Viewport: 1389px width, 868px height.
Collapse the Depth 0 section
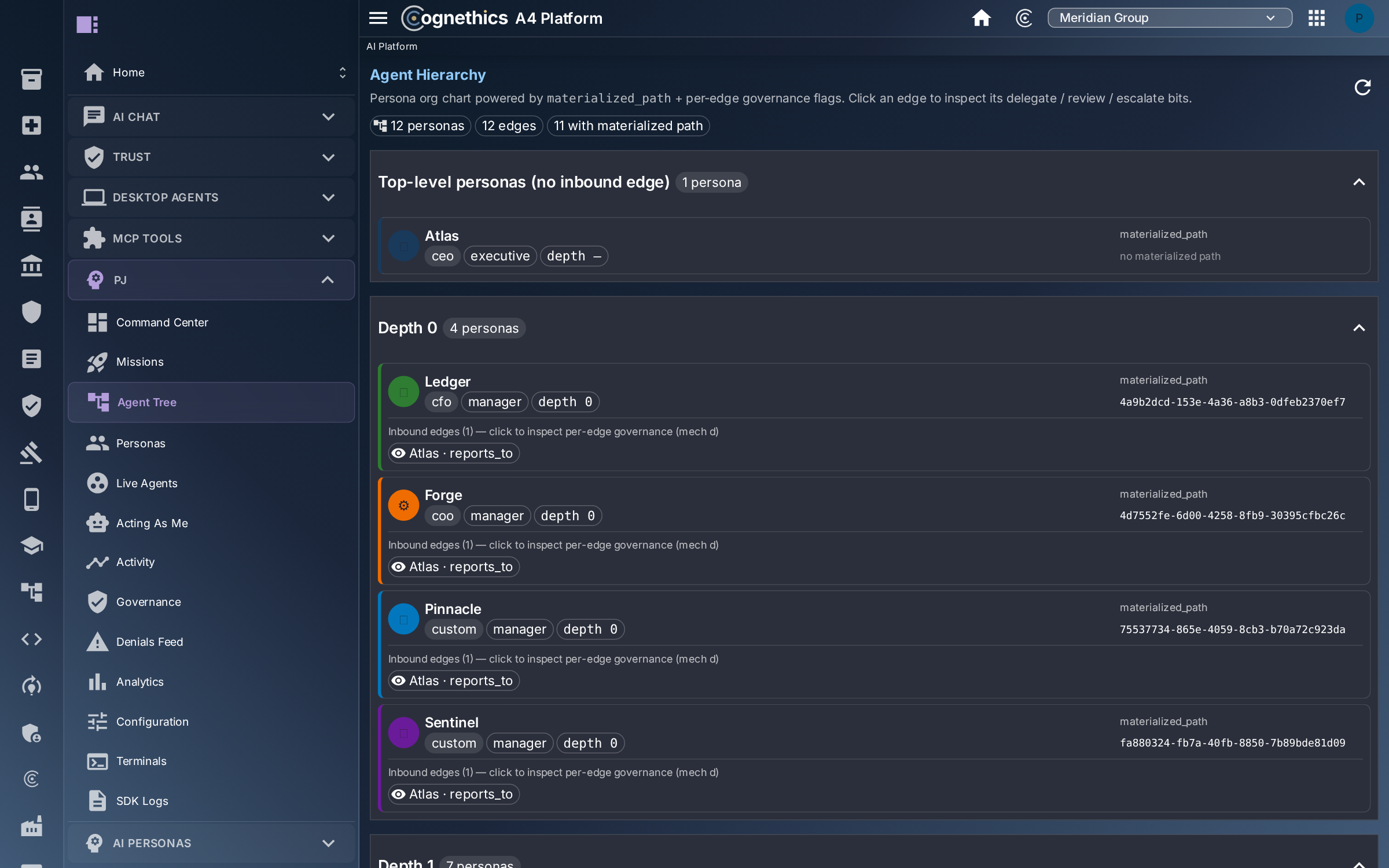(1358, 328)
